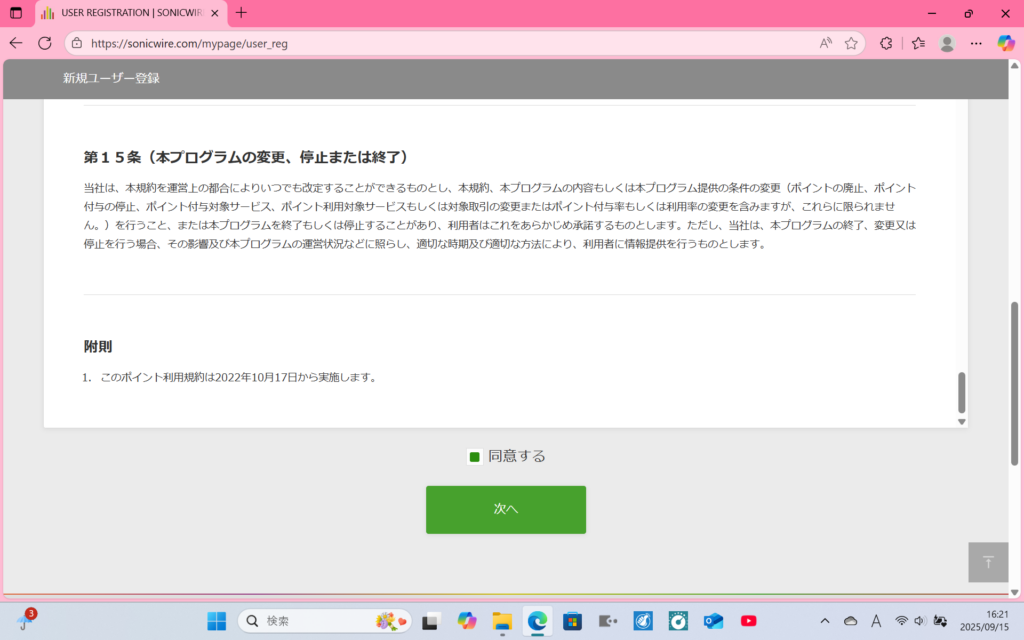Open the browser Extensions puzzle icon
1024x640 pixels.
[885, 43]
